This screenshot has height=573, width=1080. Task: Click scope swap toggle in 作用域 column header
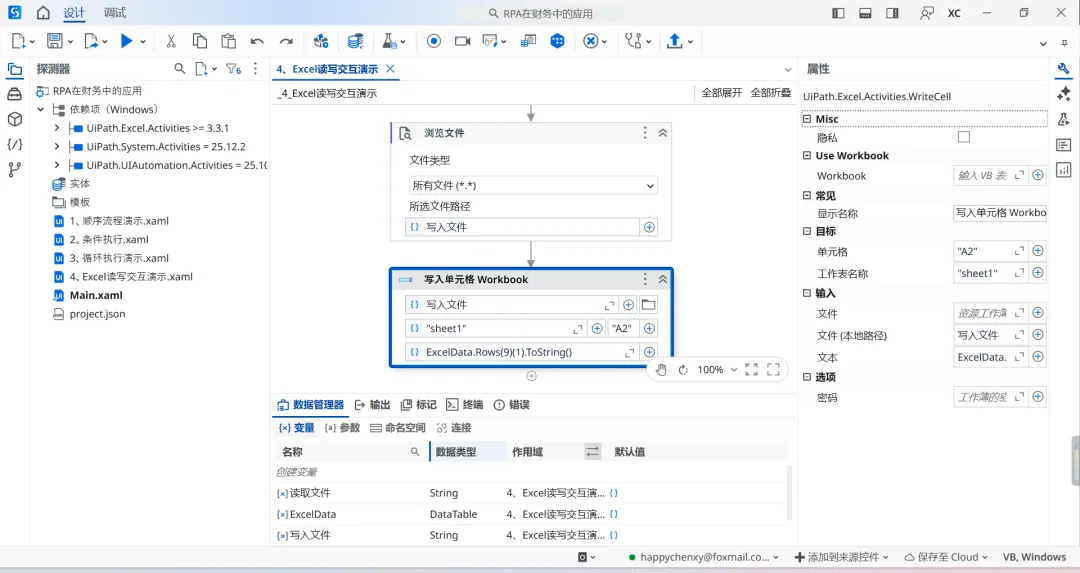[x=592, y=452]
